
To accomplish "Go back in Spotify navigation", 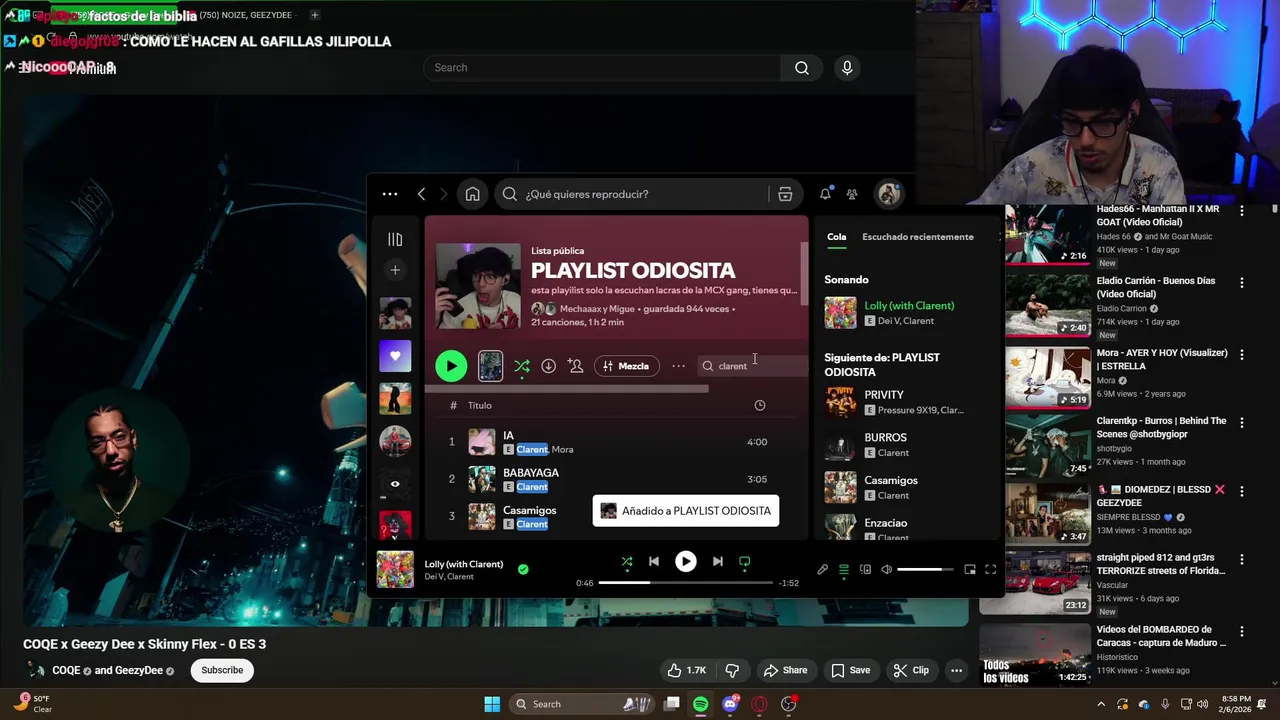I will (x=421, y=194).
